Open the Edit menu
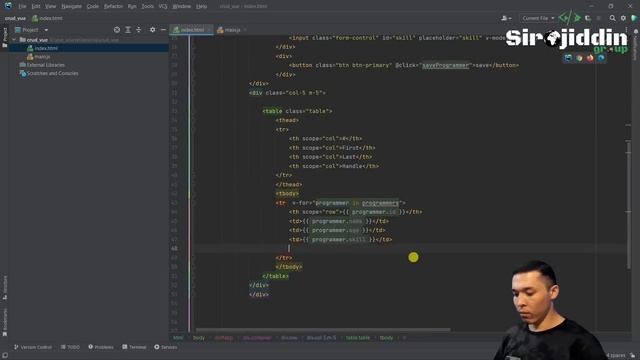Screen dimensions: 640x360 point(36,7)
